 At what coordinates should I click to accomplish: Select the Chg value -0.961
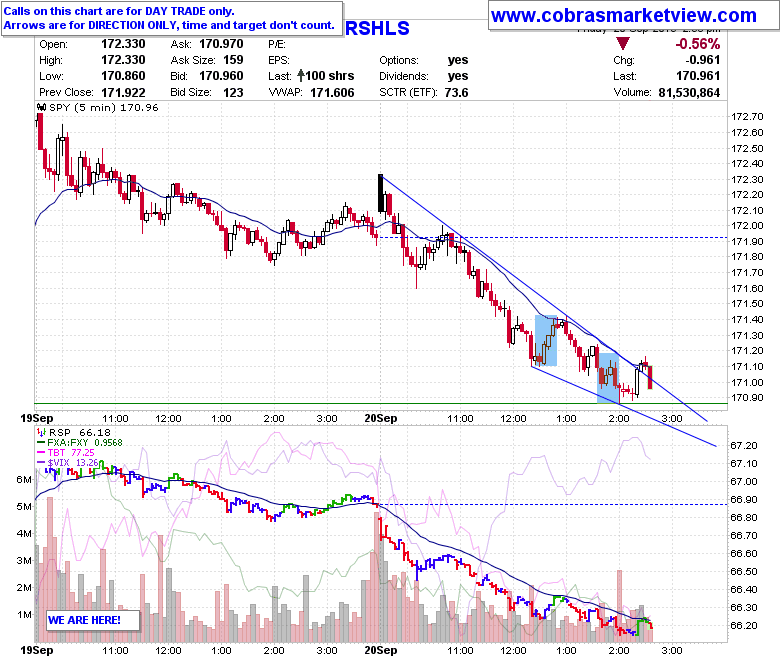click(x=702, y=60)
